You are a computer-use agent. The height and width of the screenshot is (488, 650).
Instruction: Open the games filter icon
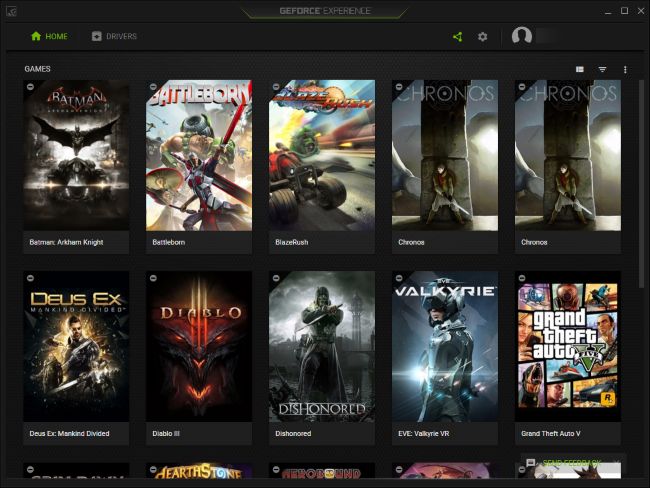tap(602, 69)
